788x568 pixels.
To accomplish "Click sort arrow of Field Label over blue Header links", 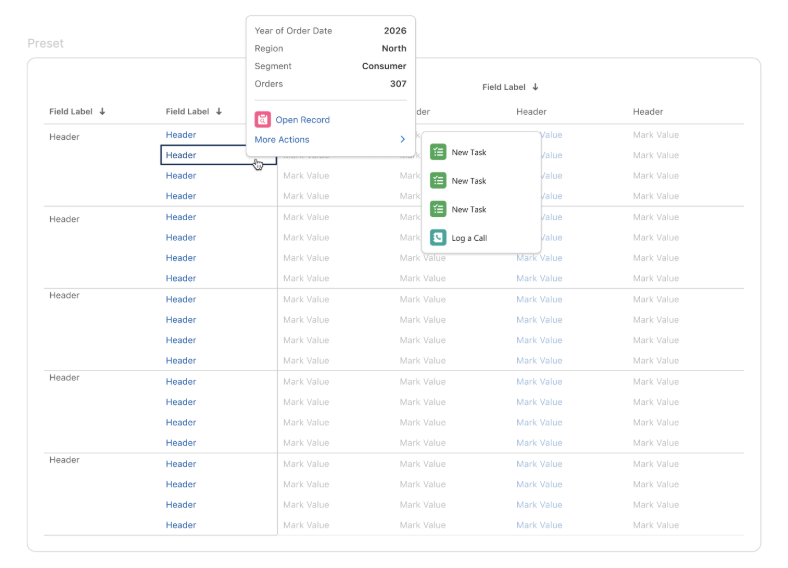I will (x=219, y=112).
